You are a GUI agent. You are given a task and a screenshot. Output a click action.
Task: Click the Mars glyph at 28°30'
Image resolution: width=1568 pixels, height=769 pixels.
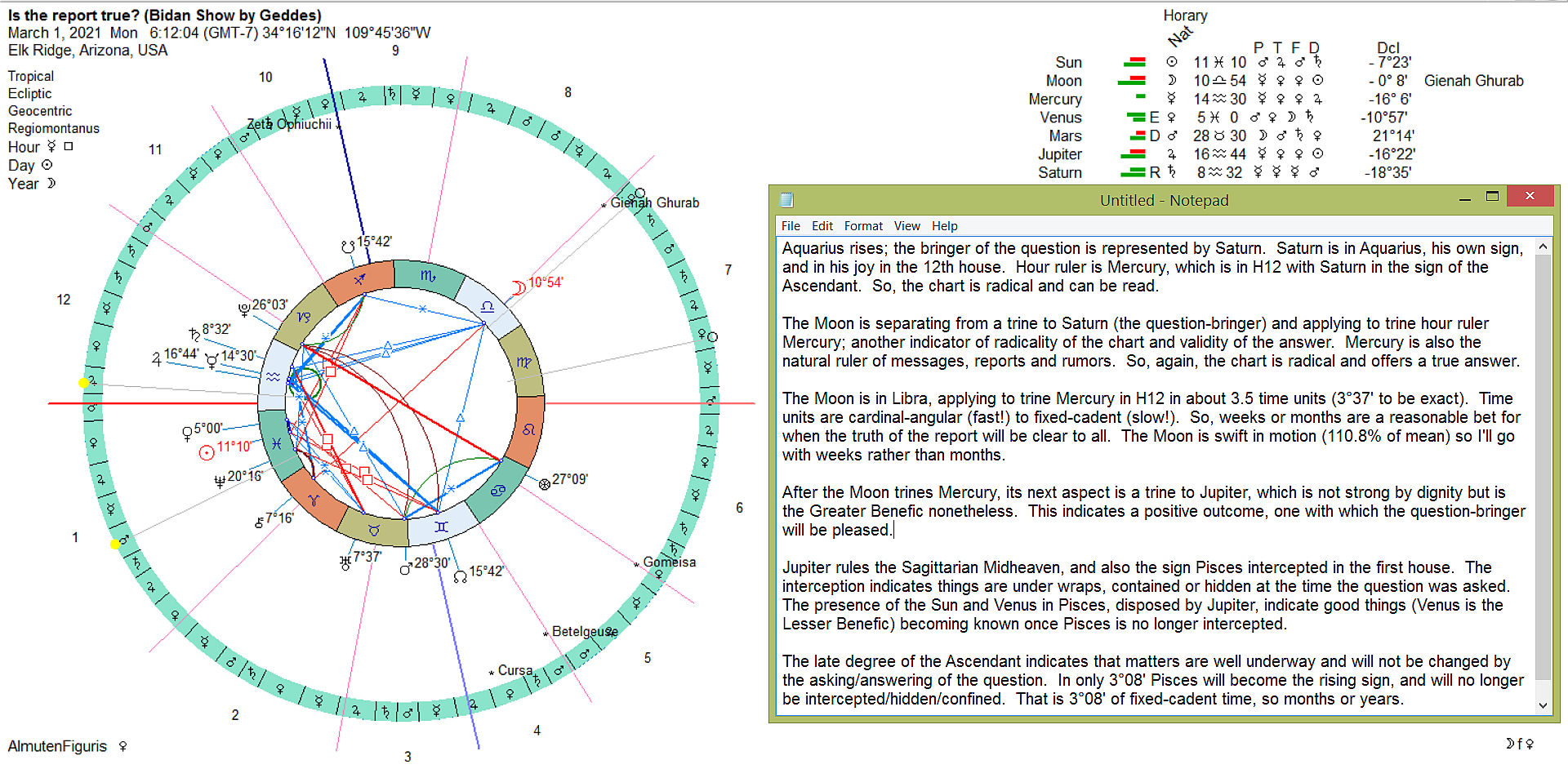tap(406, 568)
